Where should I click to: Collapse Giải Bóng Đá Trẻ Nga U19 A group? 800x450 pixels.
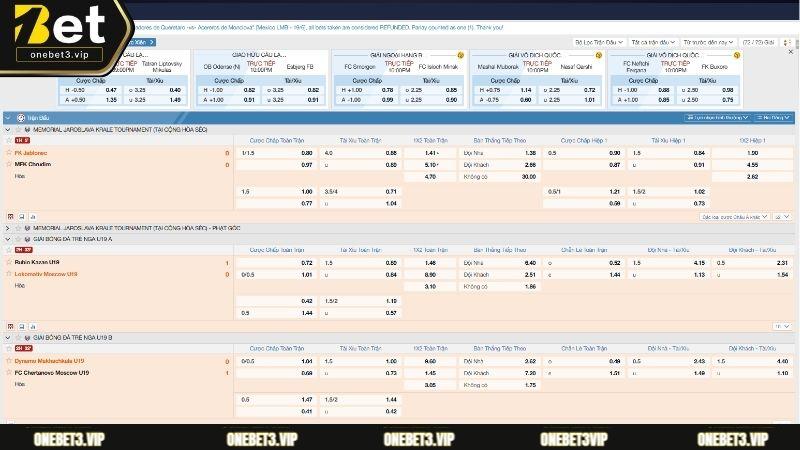8,239
